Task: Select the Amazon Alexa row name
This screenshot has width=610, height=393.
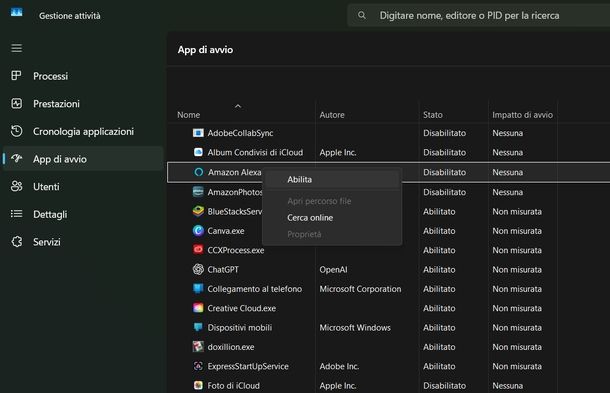Action: coord(235,172)
